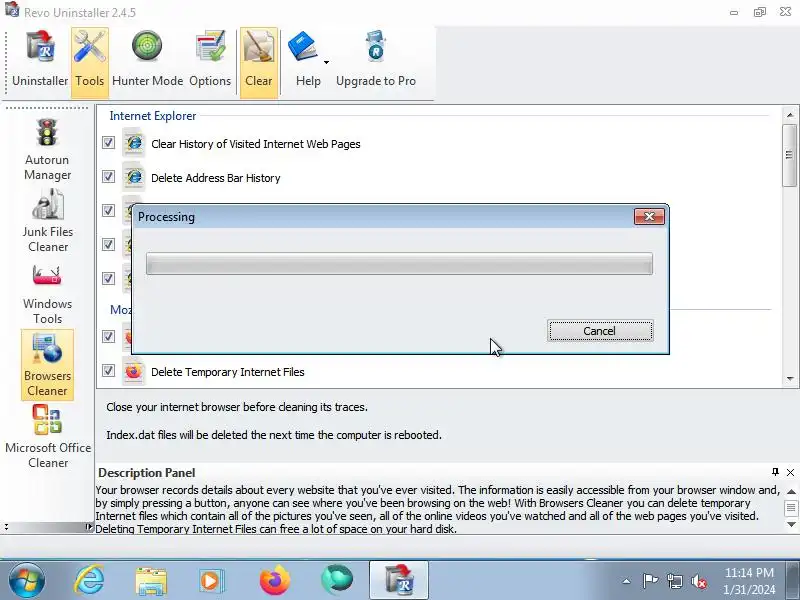Switch to Revo Uninstaller taskbar button
The height and width of the screenshot is (600, 800).
click(x=399, y=580)
